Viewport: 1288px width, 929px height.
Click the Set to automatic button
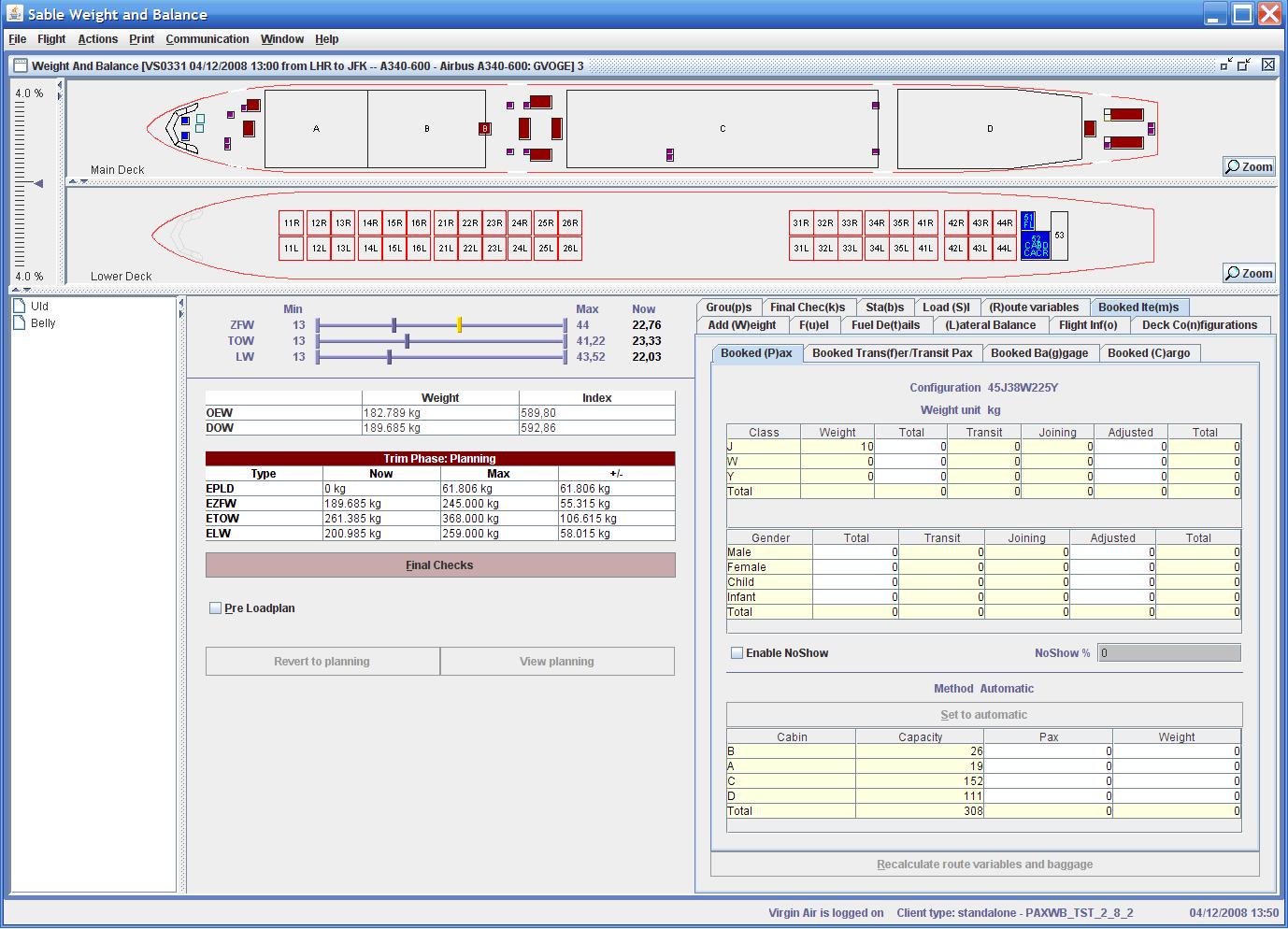(x=984, y=715)
